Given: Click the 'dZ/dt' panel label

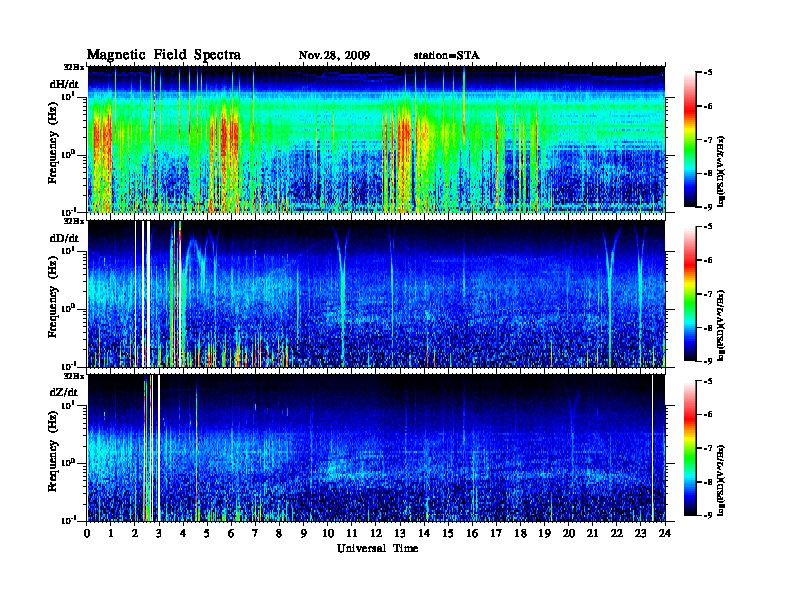Looking at the screenshot, I should tap(64, 392).
